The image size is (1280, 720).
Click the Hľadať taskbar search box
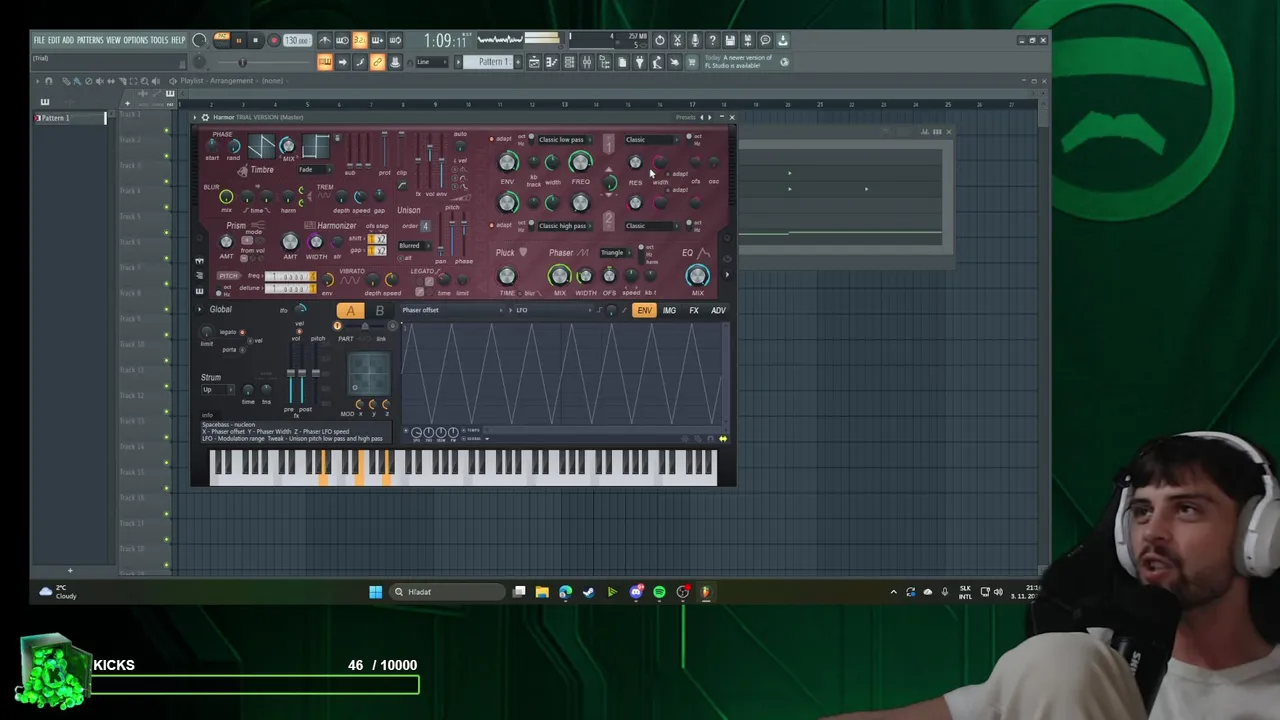click(447, 592)
